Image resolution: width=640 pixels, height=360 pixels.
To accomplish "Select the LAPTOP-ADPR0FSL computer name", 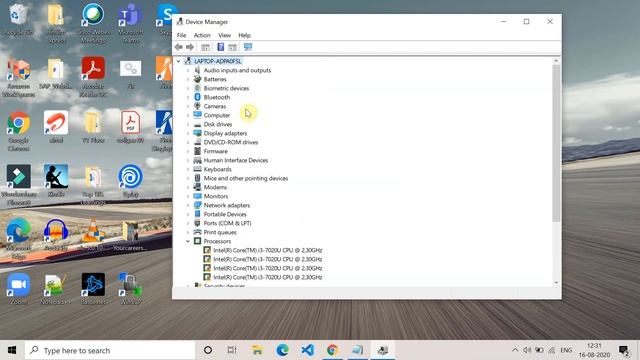I will pyautogui.click(x=218, y=61).
